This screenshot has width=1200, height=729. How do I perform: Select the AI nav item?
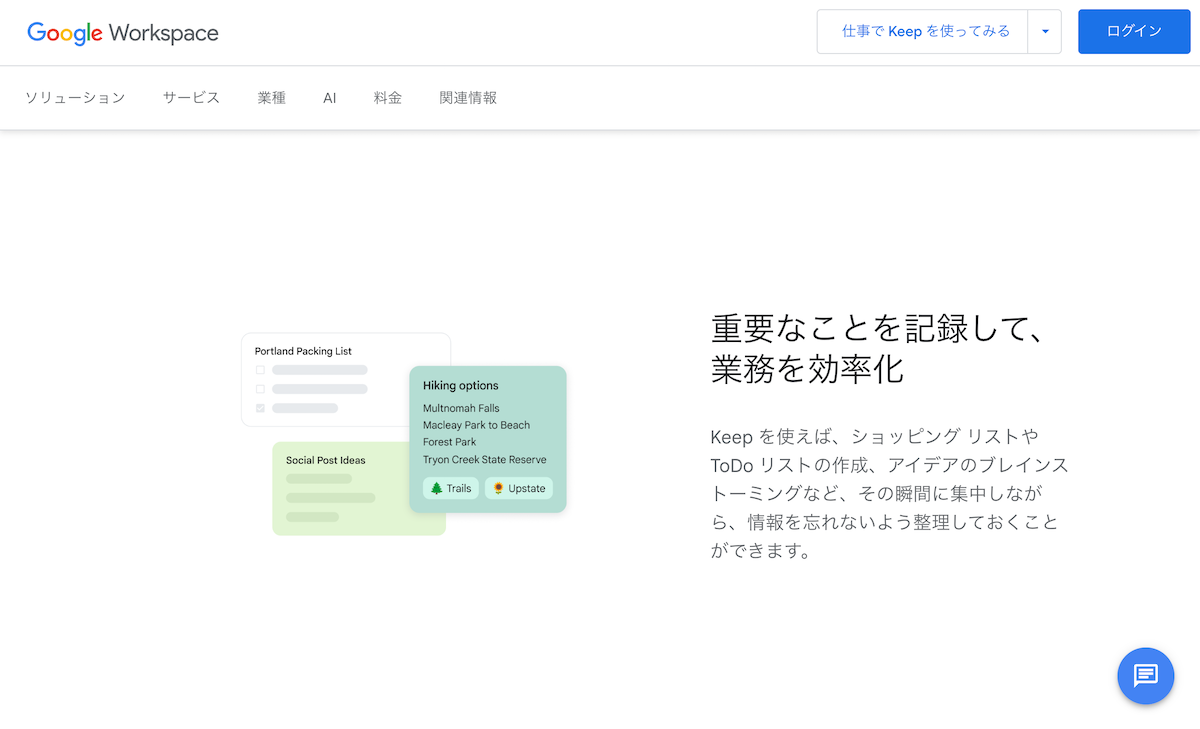point(330,98)
